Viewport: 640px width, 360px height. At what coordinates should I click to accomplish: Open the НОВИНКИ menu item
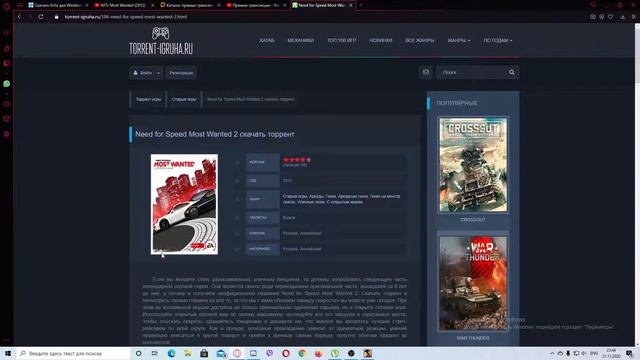click(x=380, y=40)
